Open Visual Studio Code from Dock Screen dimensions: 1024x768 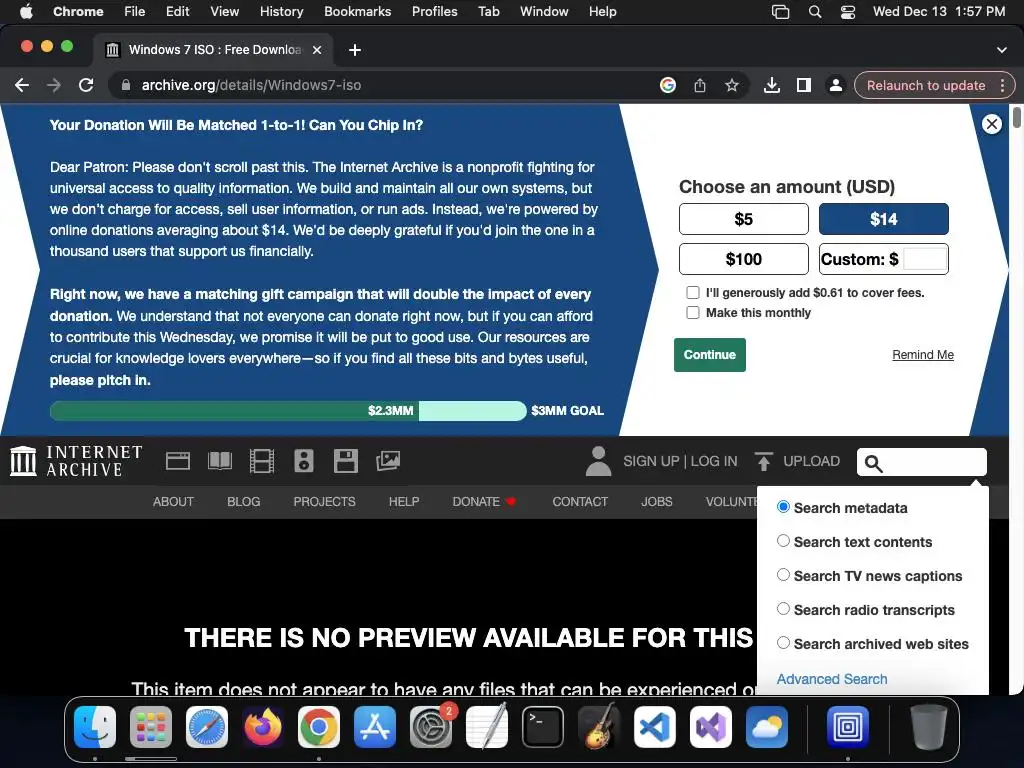[654, 726]
